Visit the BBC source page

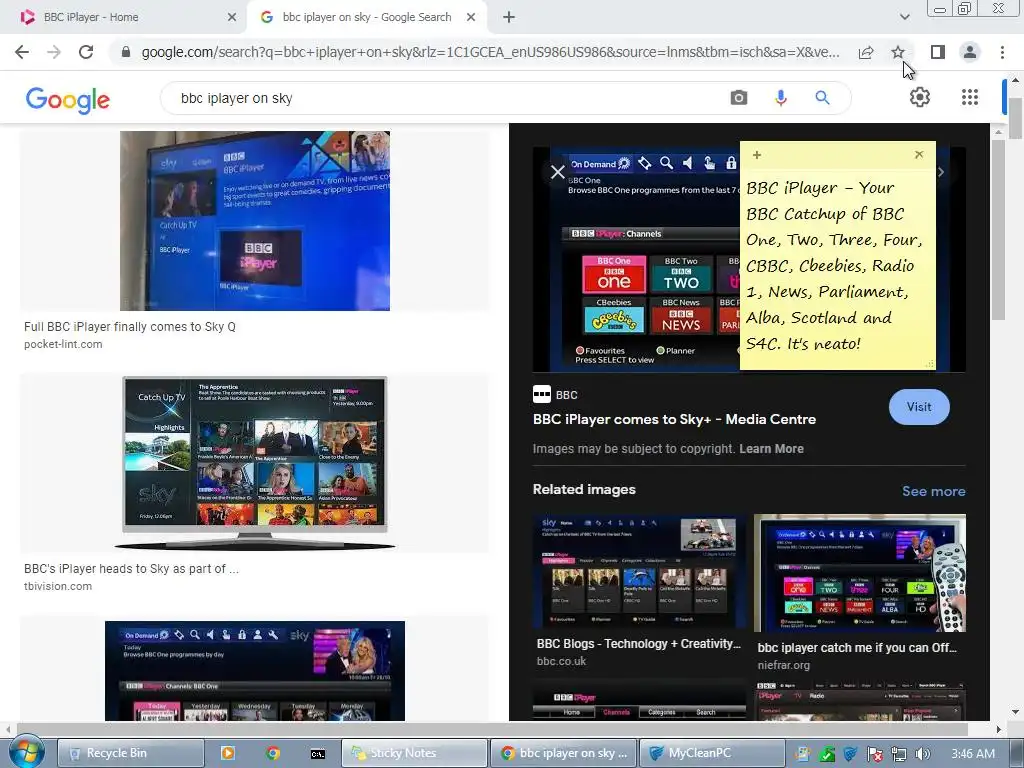tap(919, 407)
